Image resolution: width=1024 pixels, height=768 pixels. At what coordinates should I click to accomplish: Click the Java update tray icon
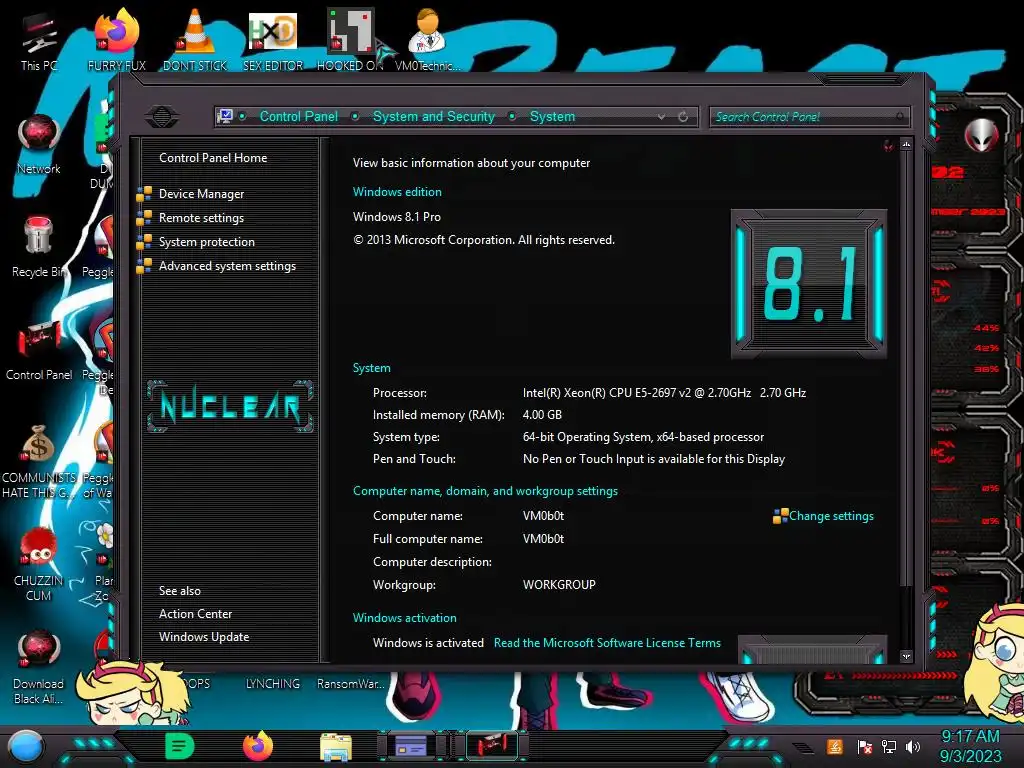(835, 746)
